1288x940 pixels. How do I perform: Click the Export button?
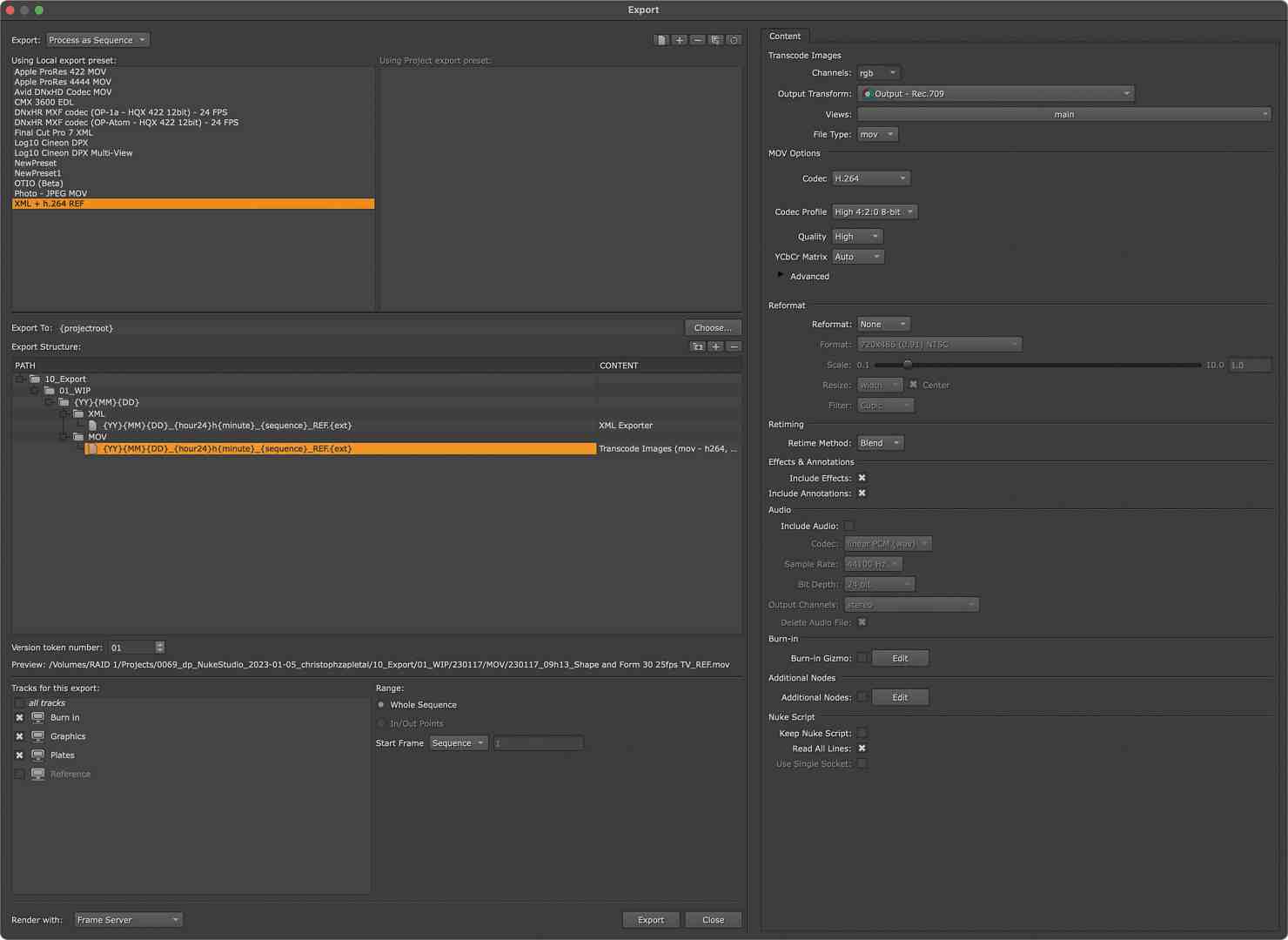click(x=650, y=919)
